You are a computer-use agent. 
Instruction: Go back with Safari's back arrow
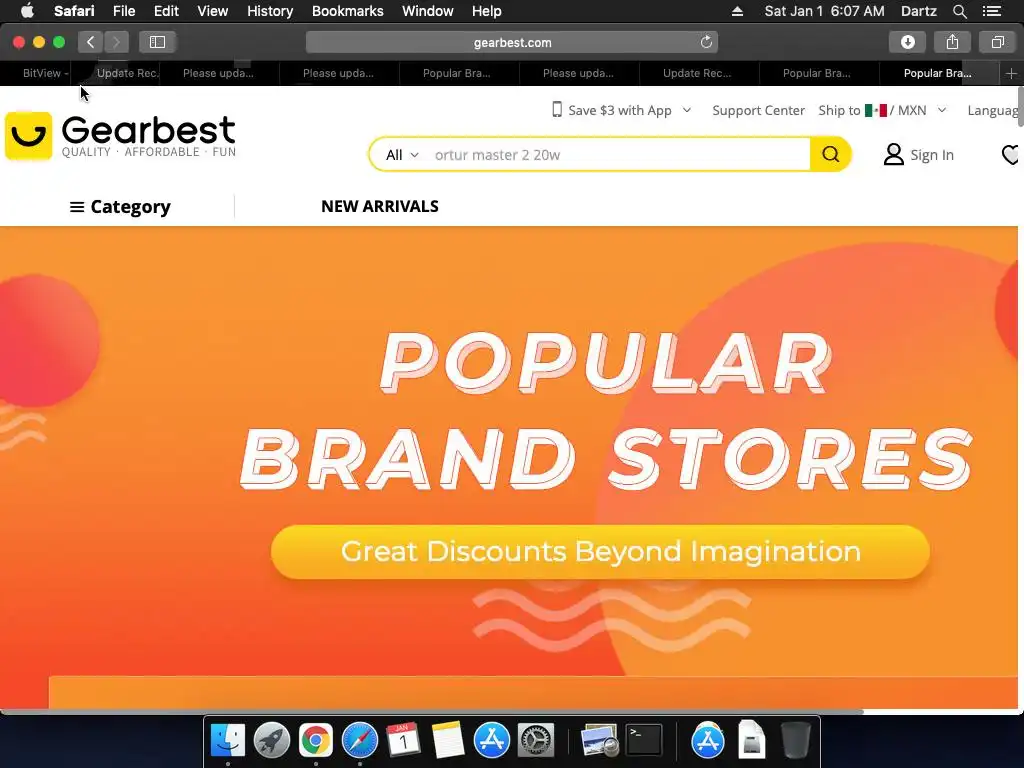click(91, 42)
